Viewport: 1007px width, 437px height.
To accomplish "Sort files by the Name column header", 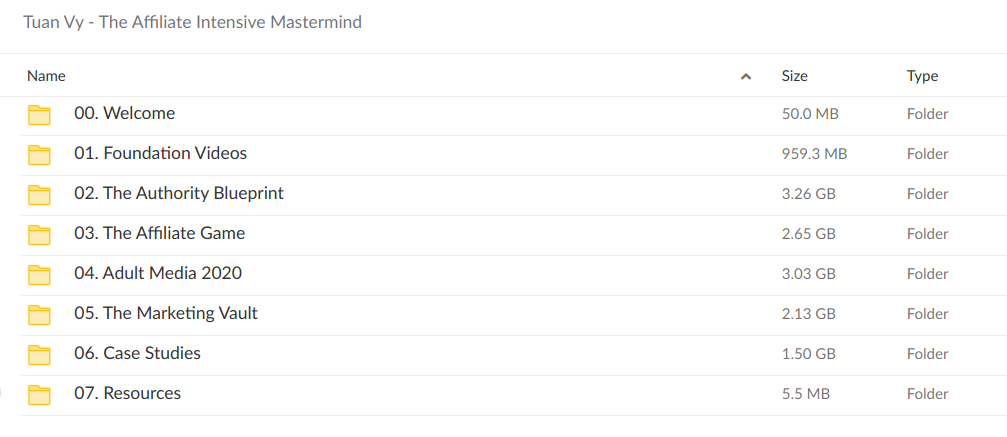I will pos(46,76).
